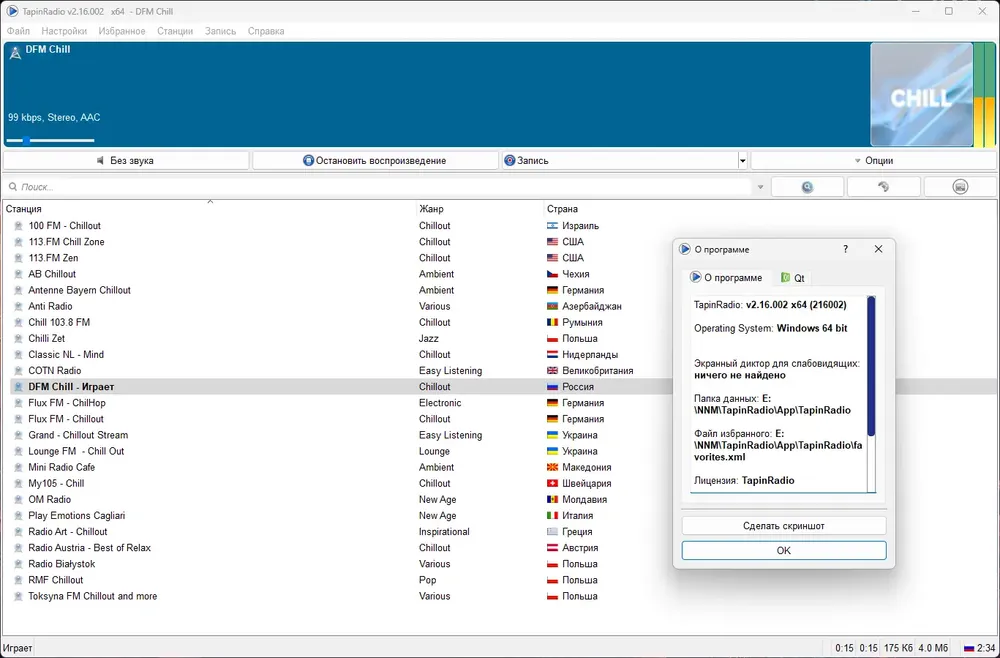The height and width of the screenshot is (658, 1000).
Task: Click the CHILL station artwork thumbnail
Action: [922, 95]
